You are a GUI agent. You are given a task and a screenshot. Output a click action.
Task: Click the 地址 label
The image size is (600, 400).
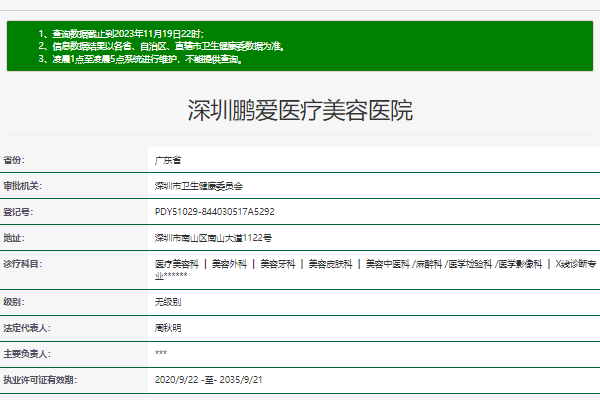[14, 238]
